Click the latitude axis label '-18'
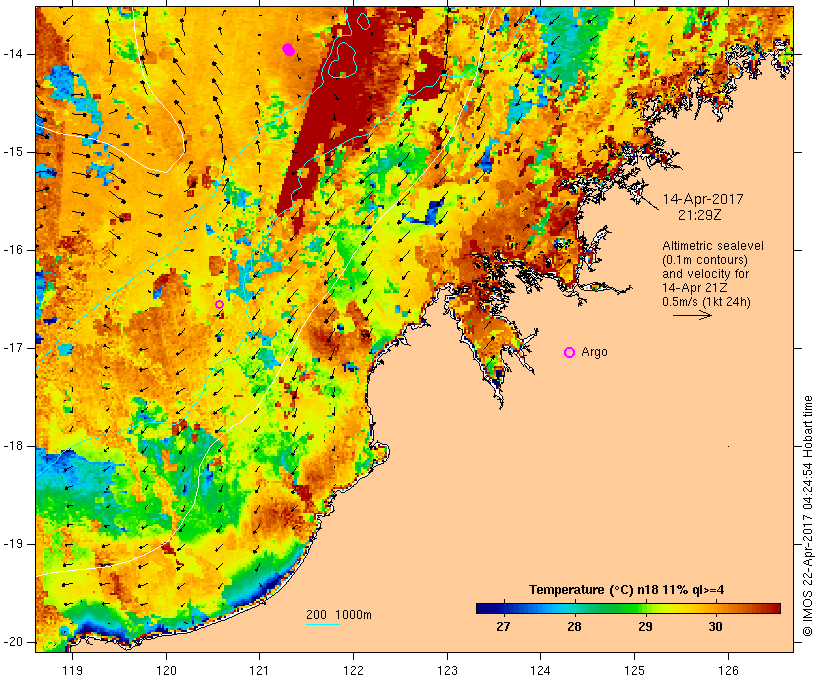Image resolution: width=820 pixels, height=680 pixels. click(x=12, y=446)
